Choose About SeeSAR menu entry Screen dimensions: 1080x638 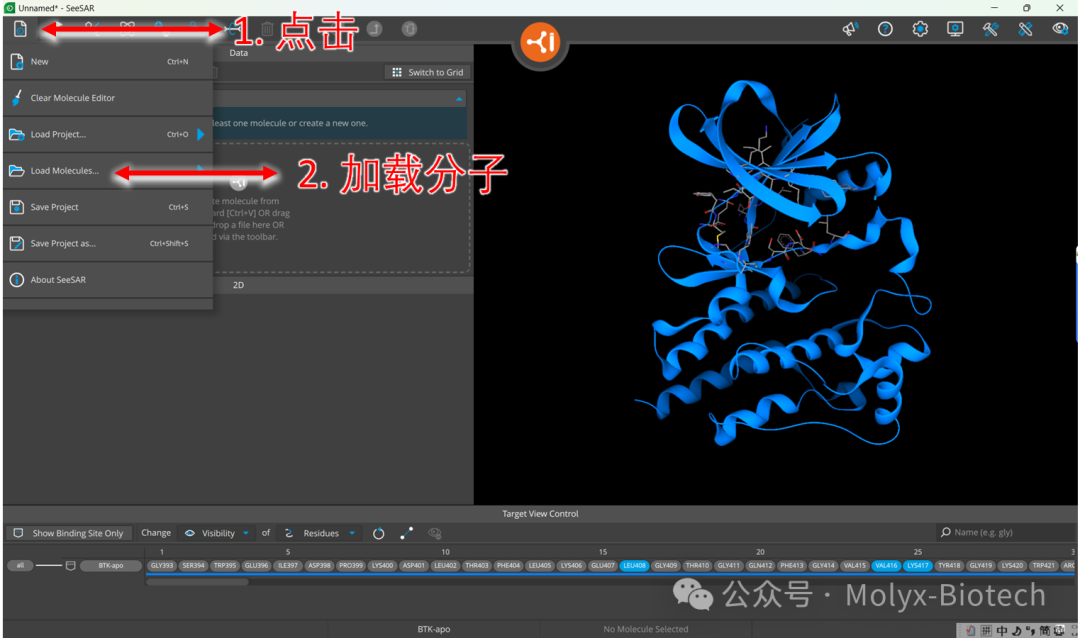pos(108,280)
